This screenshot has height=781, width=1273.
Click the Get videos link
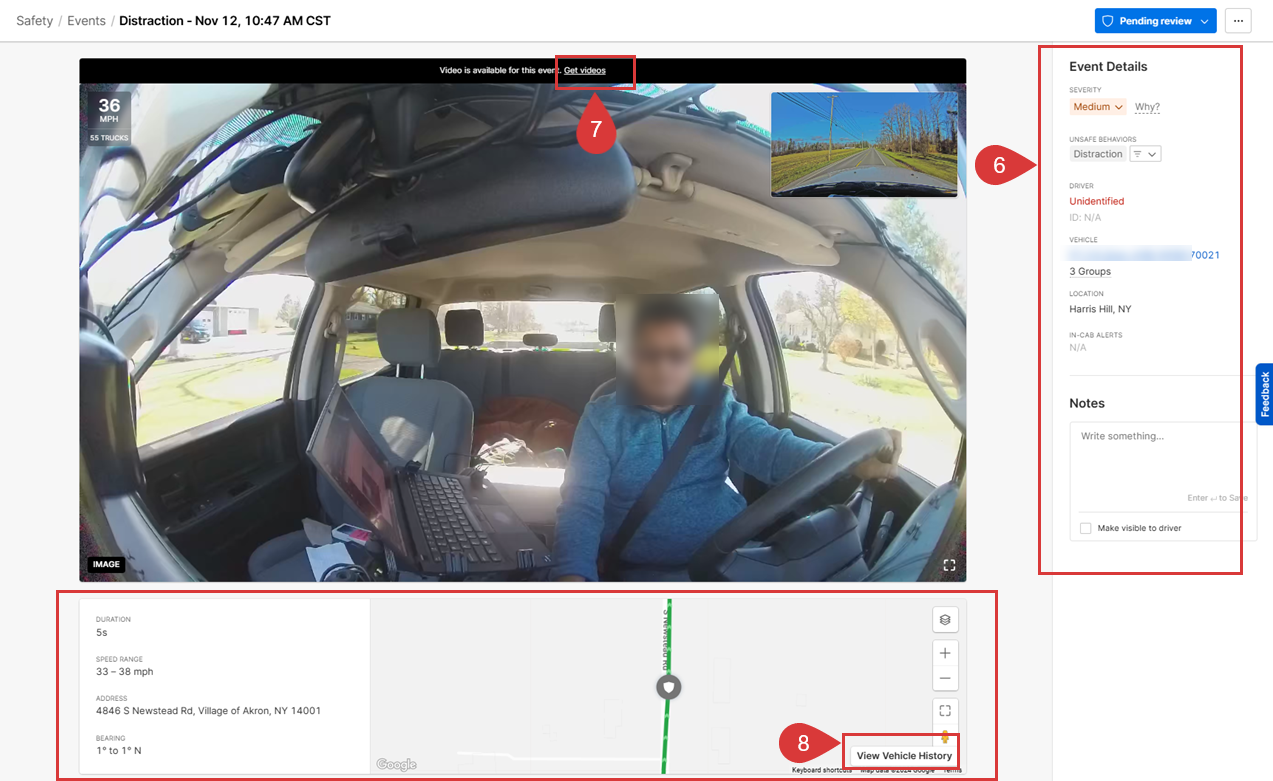tap(584, 71)
